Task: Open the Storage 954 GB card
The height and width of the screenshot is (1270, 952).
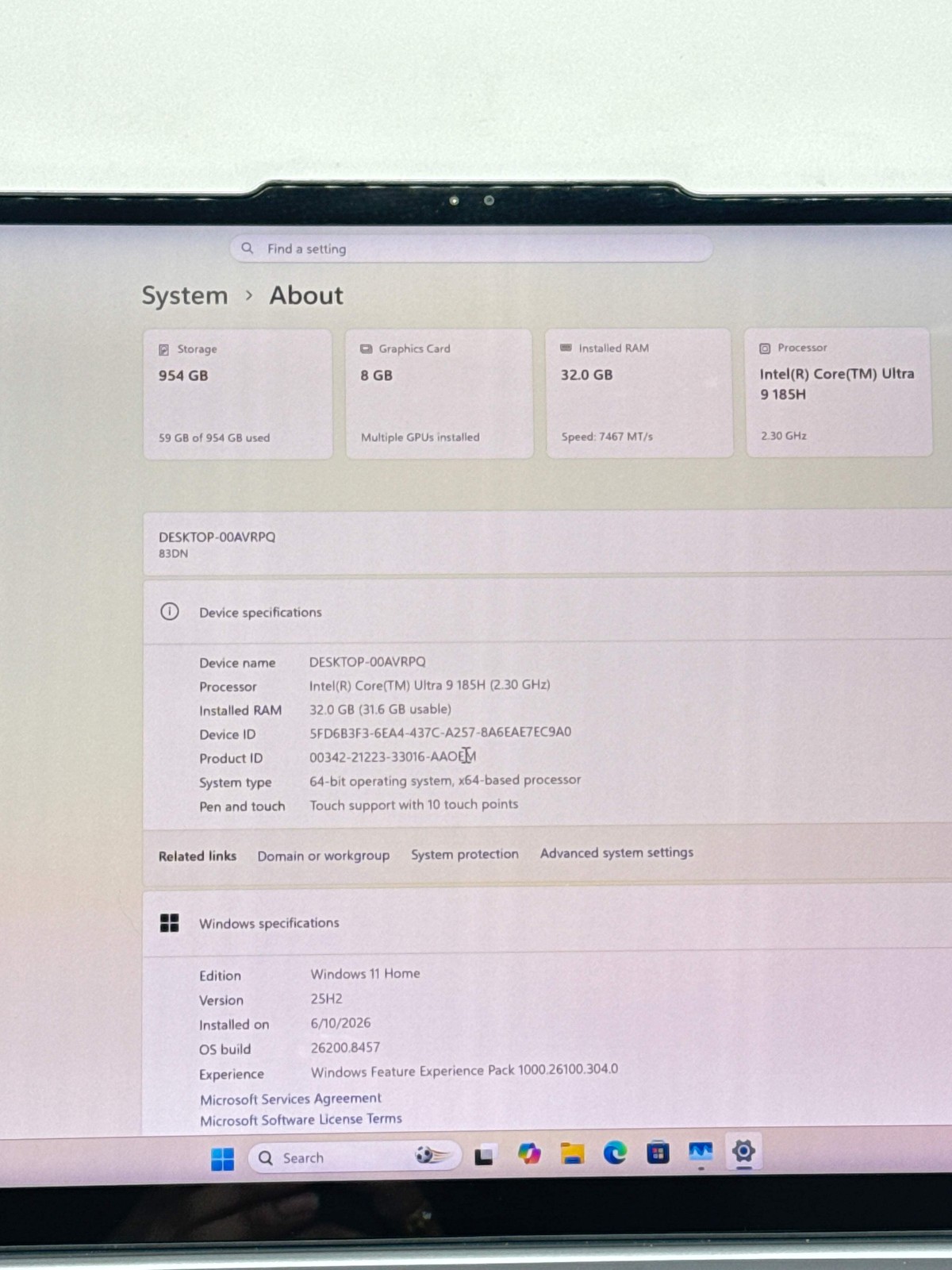Action: 238,394
